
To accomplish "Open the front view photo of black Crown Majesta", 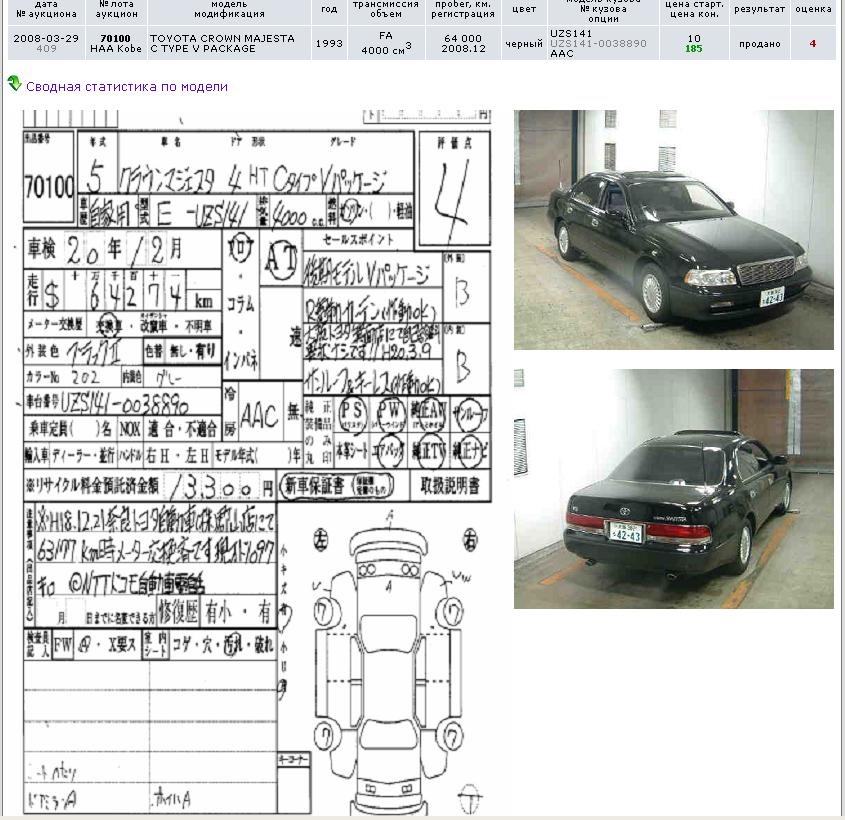I will coord(674,230).
